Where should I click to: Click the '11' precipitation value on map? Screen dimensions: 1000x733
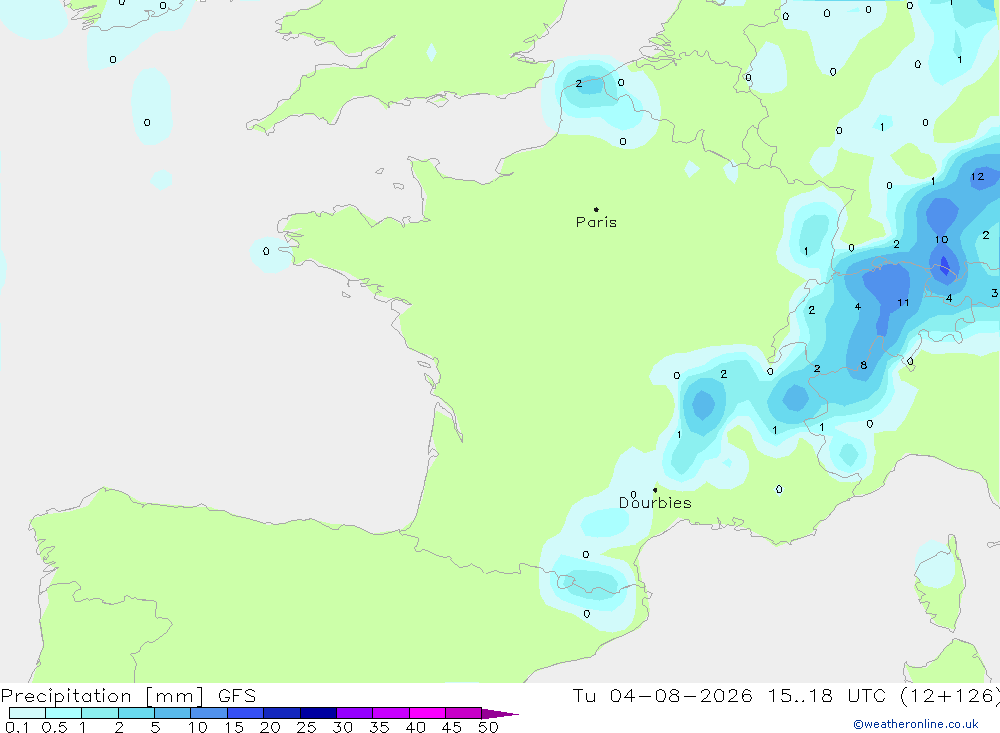903,302
